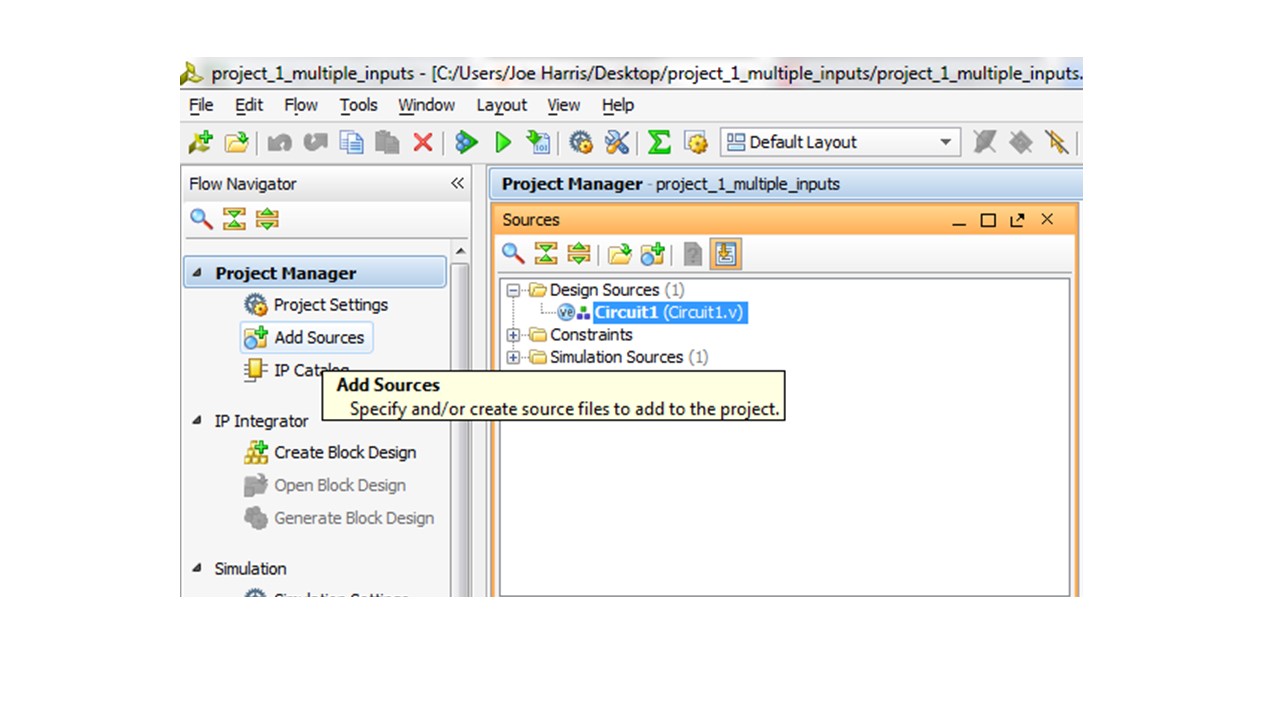Select Circuit1 (Circuit1.v) source file
This screenshot has width=1280, height=720.
pyautogui.click(x=669, y=312)
